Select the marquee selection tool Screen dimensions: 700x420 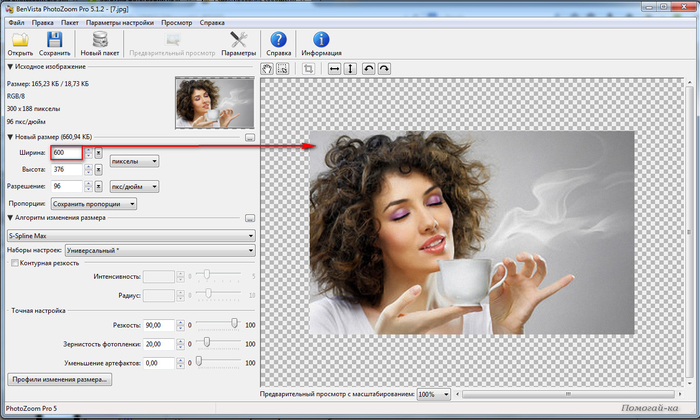point(283,69)
